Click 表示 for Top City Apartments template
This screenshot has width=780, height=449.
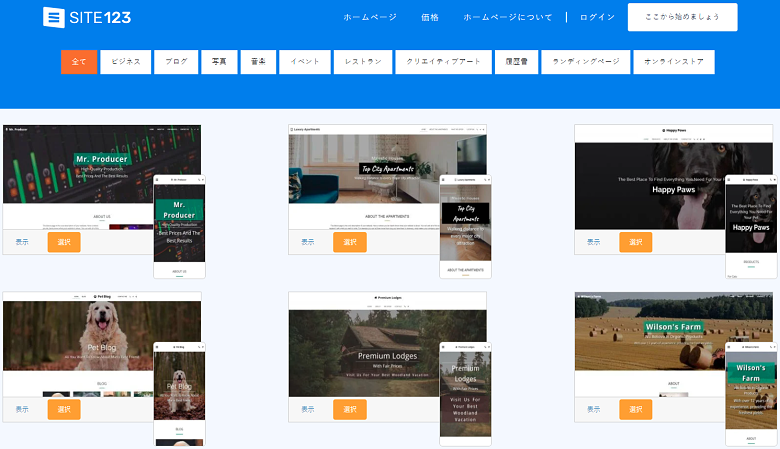(308, 242)
